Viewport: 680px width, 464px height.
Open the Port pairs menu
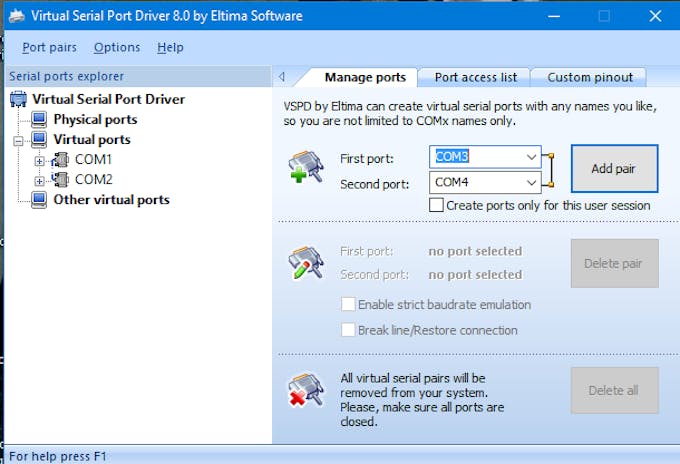click(x=49, y=47)
